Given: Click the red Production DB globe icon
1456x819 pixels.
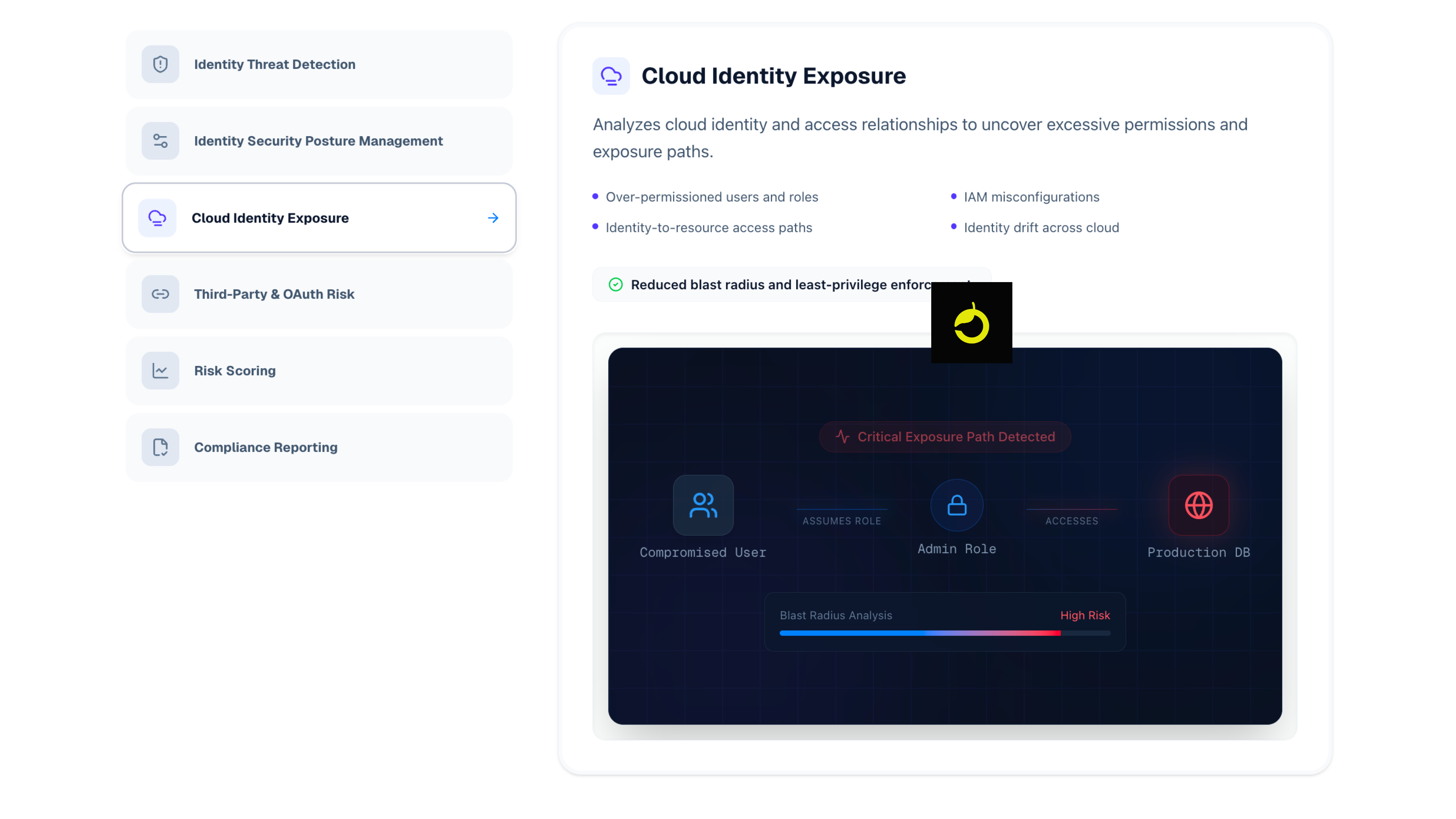Looking at the screenshot, I should pos(1198,505).
